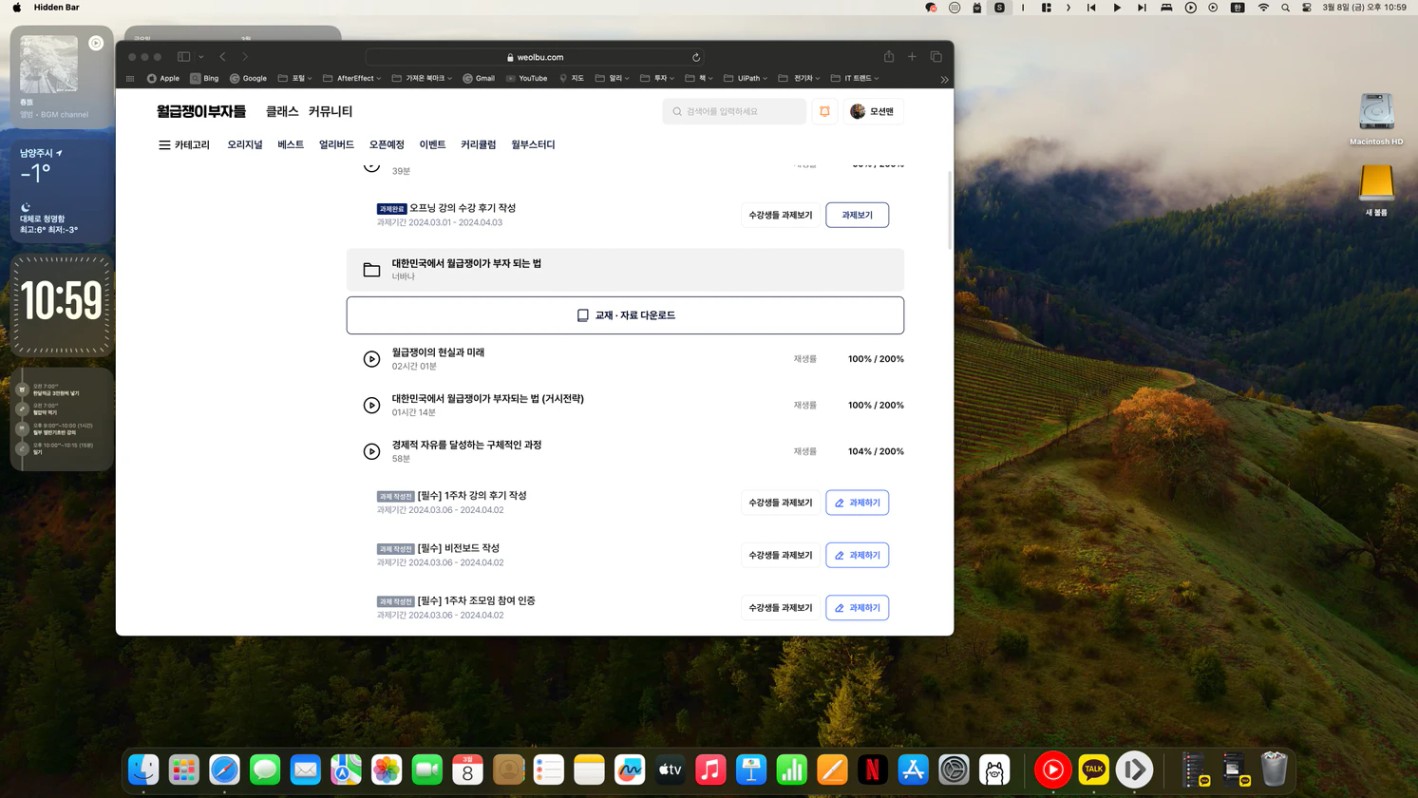Expand the 가져온 북마크 folder
The height and width of the screenshot is (798, 1418).
point(422,78)
